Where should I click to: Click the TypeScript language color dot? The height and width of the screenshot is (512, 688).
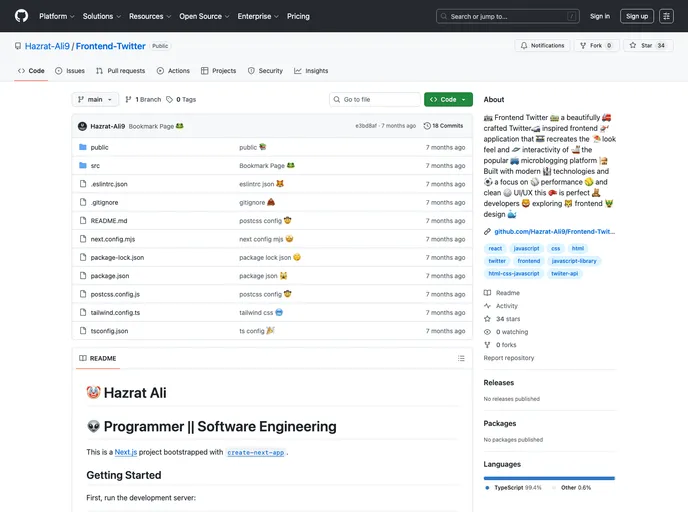coord(487,488)
